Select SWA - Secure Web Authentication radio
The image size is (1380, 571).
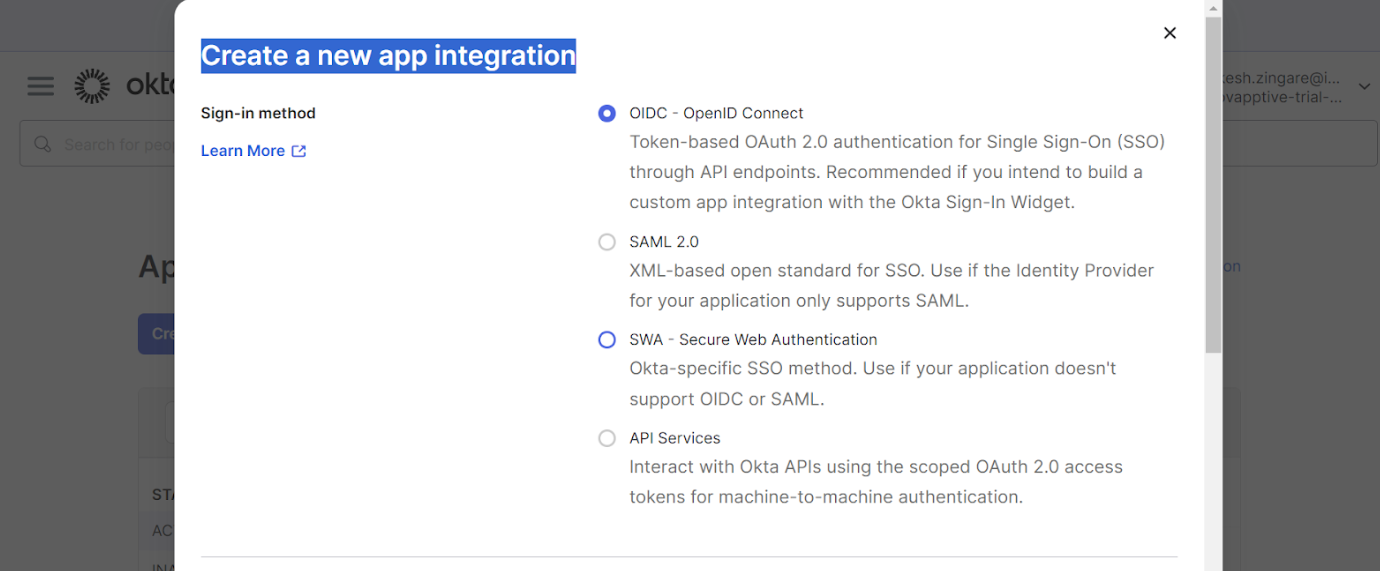(607, 340)
